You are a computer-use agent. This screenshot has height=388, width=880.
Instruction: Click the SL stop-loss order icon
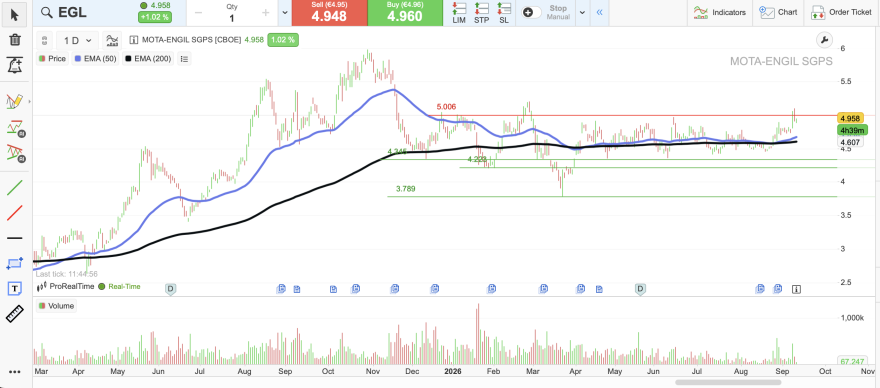[x=504, y=13]
